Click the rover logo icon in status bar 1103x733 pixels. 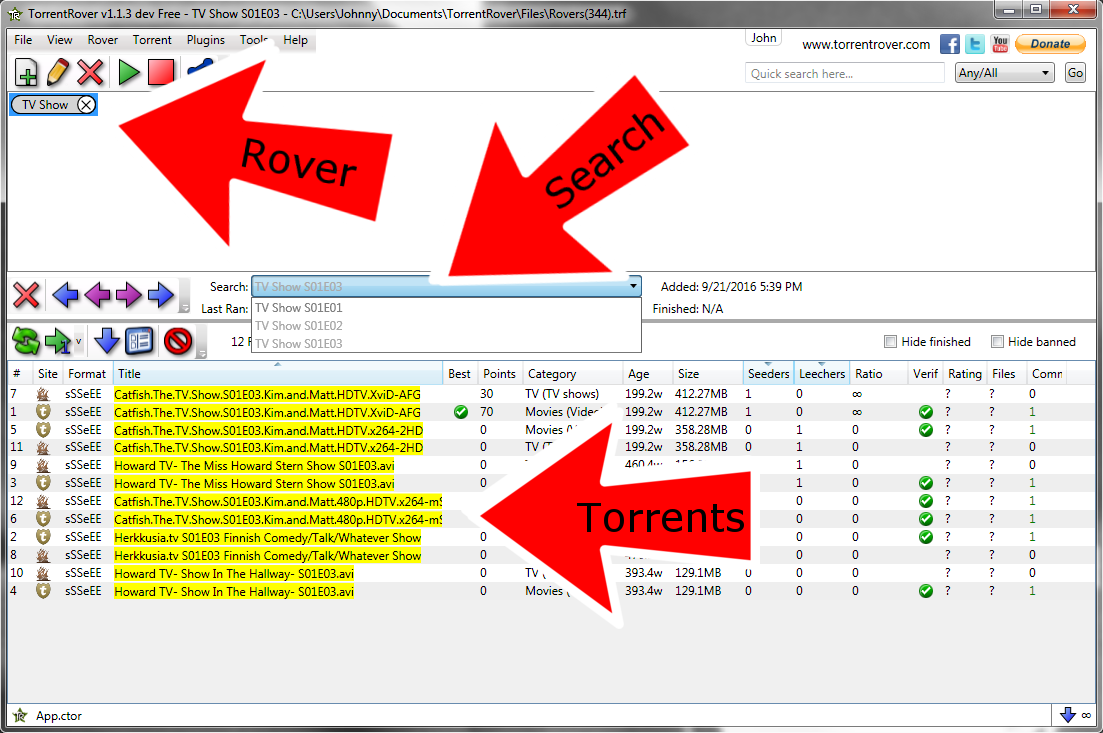click(20, 715)
